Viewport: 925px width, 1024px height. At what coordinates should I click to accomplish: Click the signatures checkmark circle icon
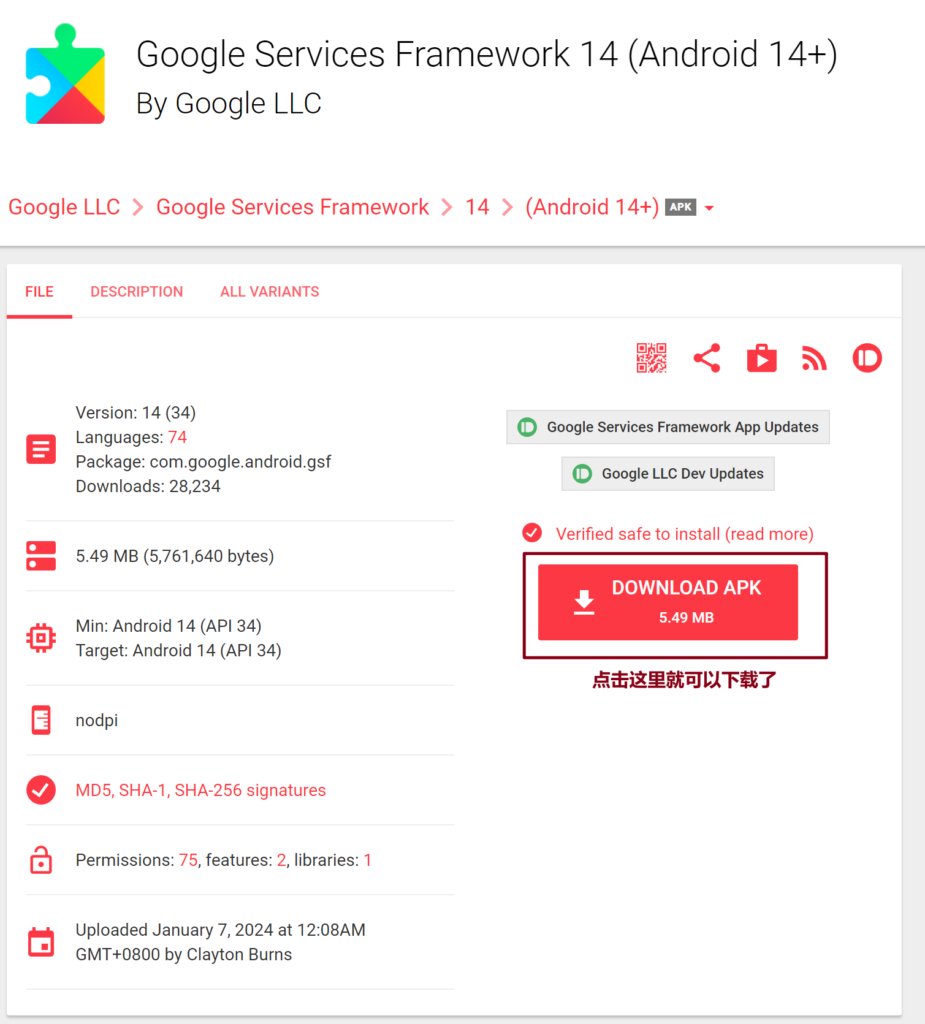pyautogui.click(x=41, y=790)
